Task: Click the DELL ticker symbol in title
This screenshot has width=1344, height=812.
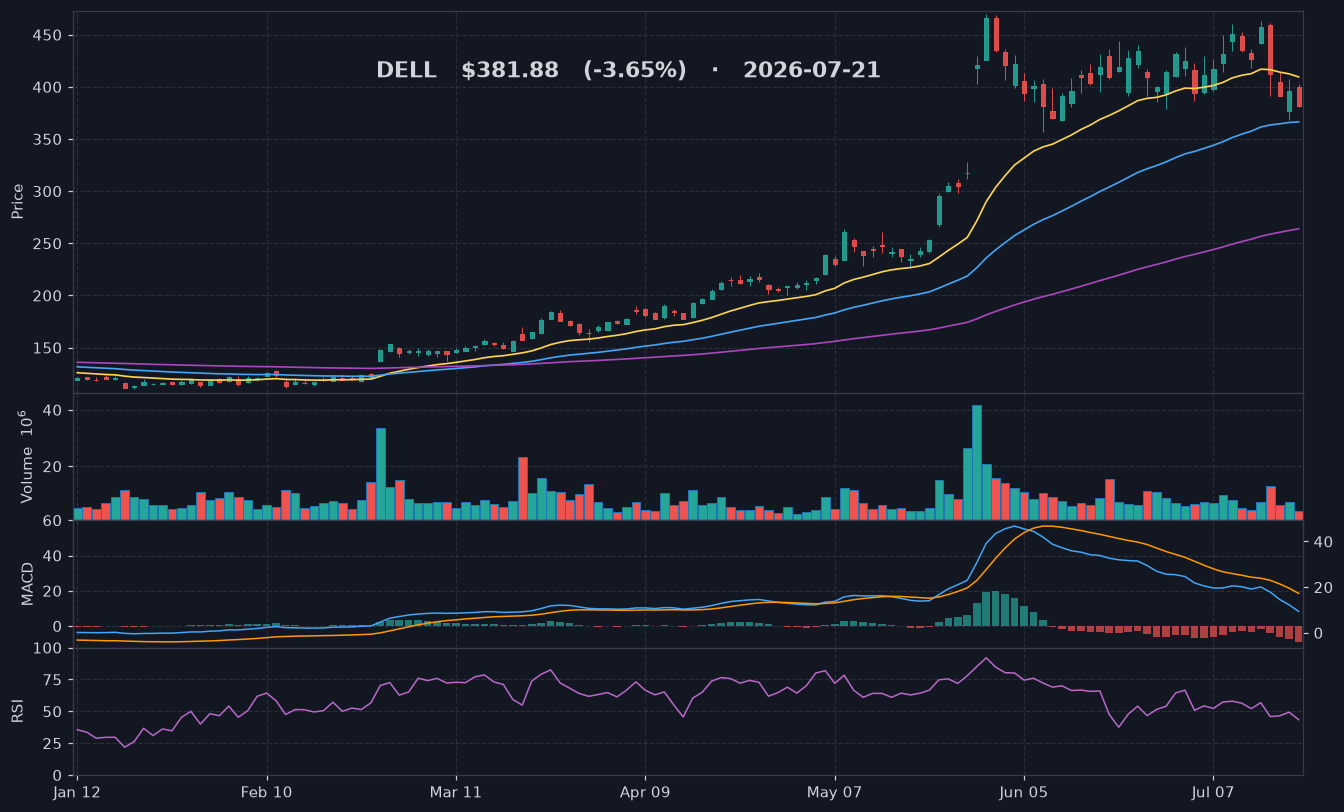Action: pos(406,71)
